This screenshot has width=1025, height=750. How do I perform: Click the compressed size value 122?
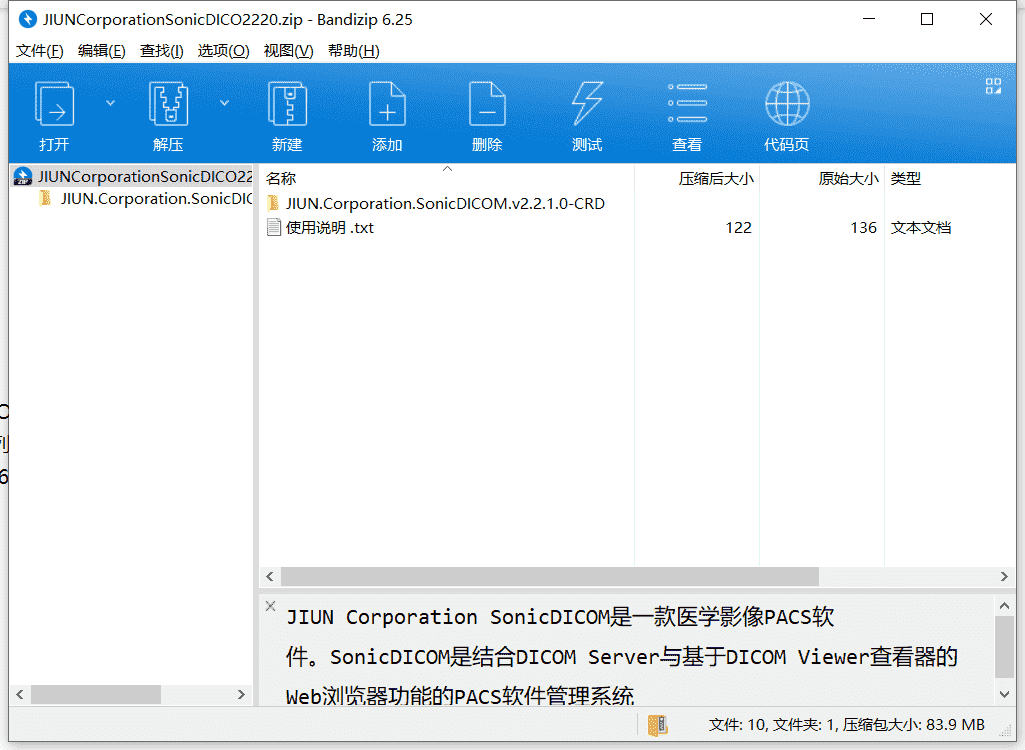(x=738, y=228)
